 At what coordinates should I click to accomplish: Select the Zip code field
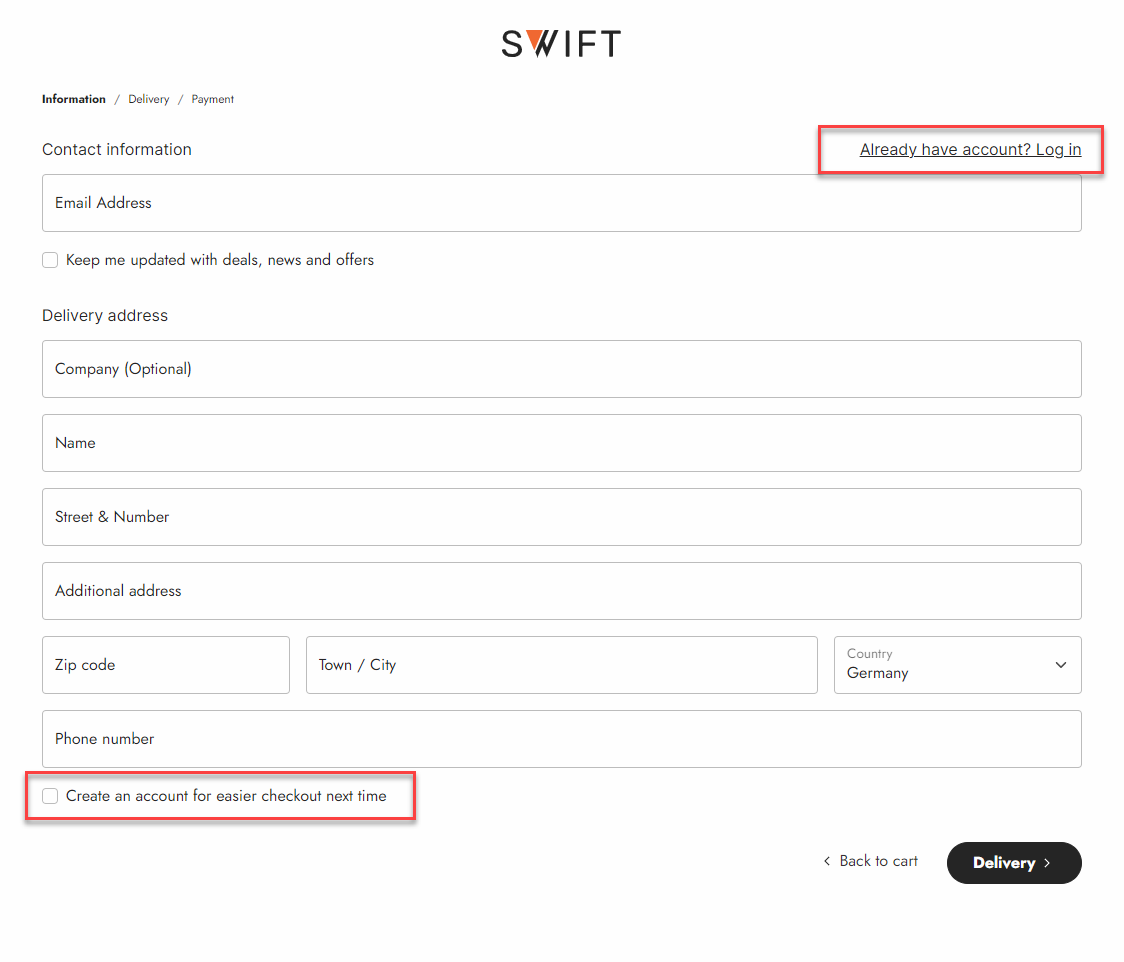[x=165, y=665]
